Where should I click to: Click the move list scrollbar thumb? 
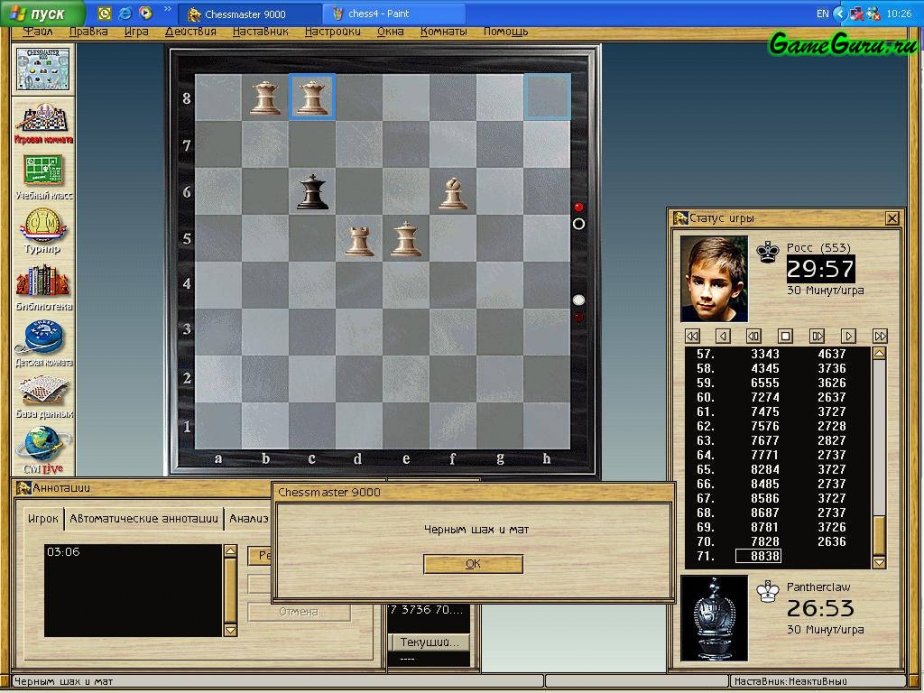click(x=879, y=535)
